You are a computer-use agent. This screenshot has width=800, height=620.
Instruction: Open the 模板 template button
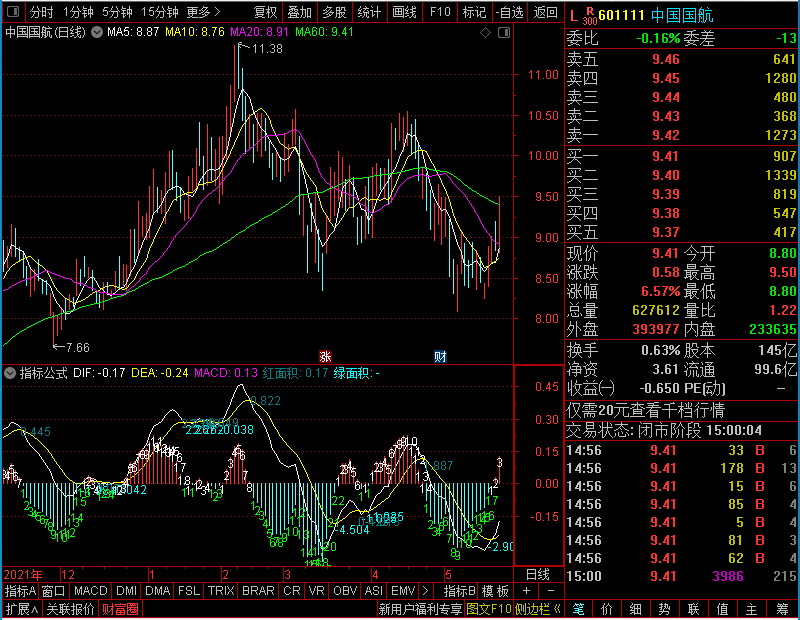(495, 591)
